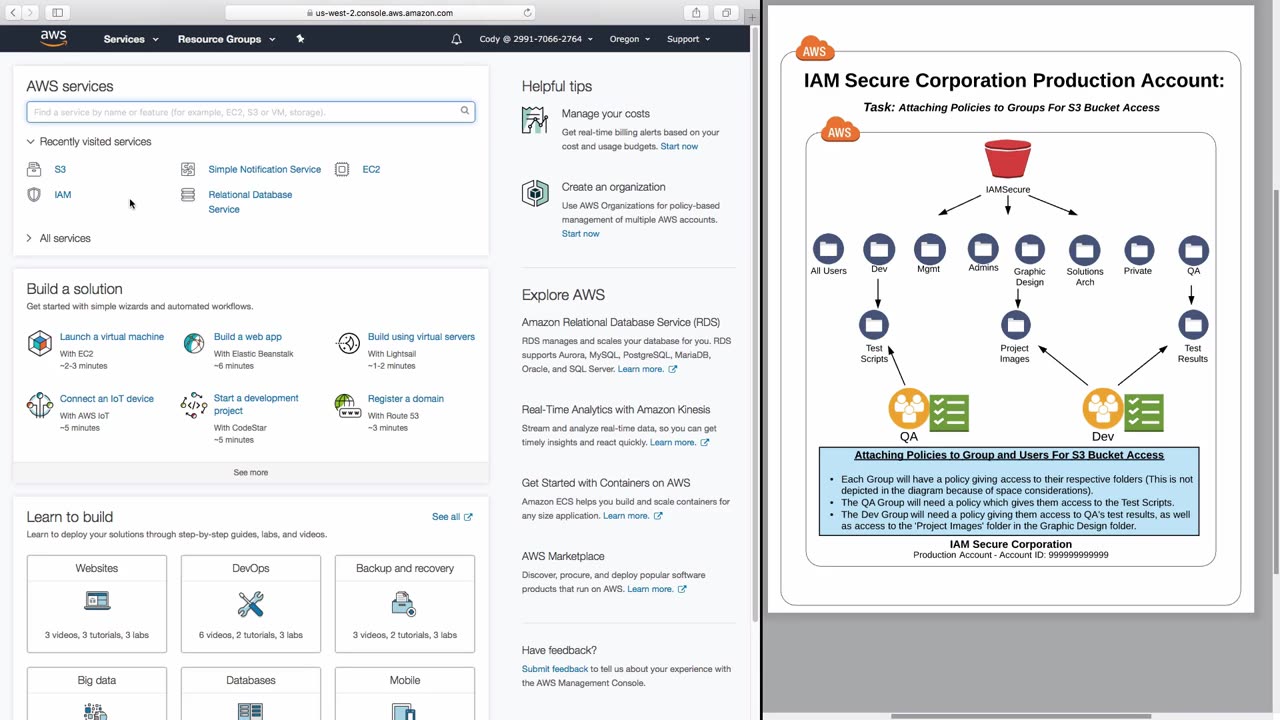Screen dimensions: 1280x720
Task: Click the diagram window vertical scrollbar
Action: tap(1275, 380)
